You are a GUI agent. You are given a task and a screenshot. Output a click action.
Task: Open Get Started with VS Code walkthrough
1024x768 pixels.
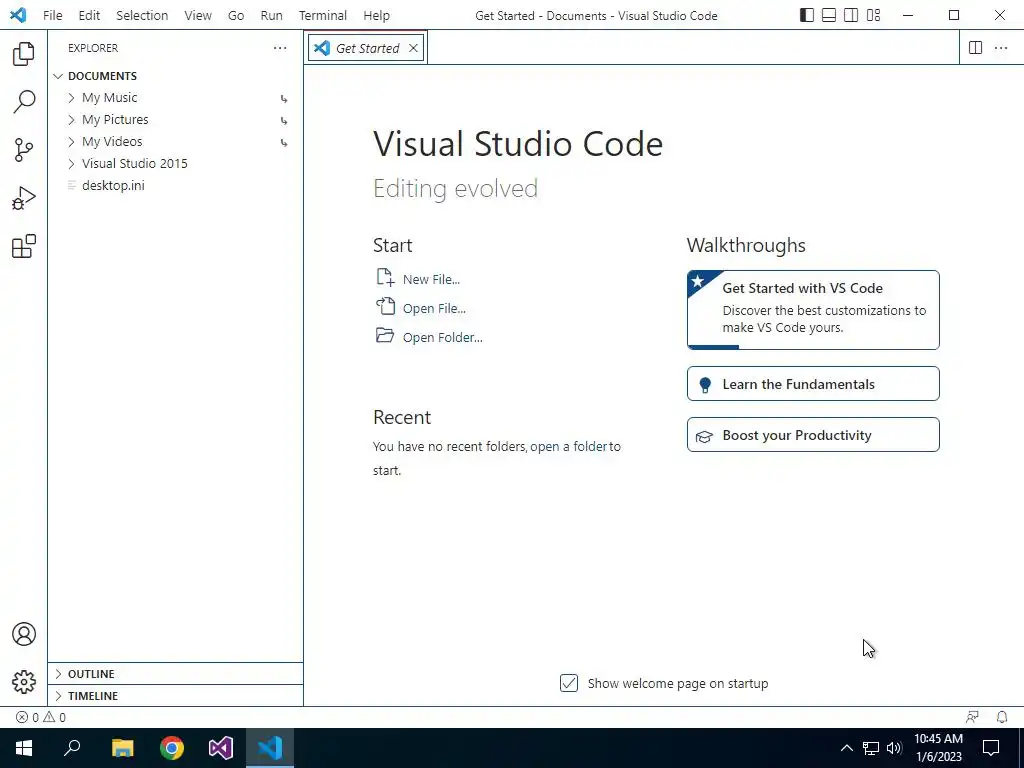813,310
